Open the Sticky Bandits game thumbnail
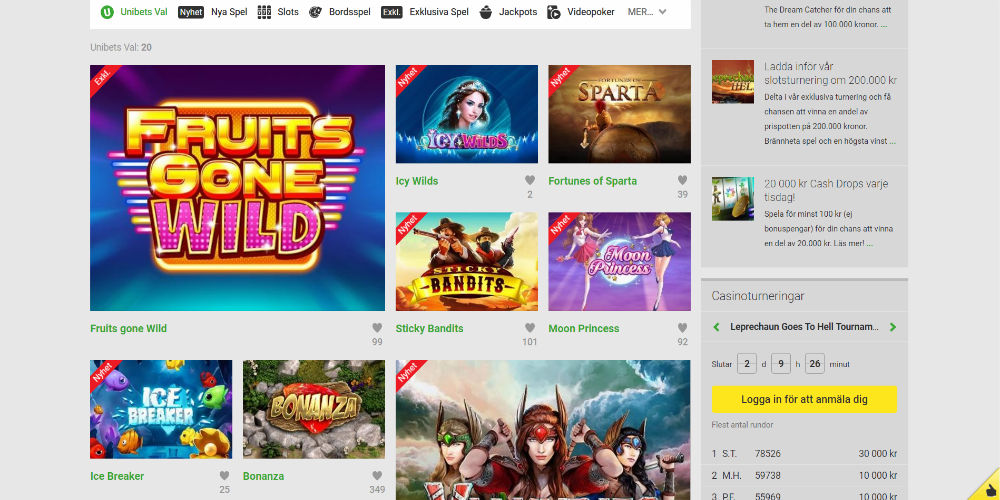This screenshot has height=500, width=1000. [x=467, y=261]
